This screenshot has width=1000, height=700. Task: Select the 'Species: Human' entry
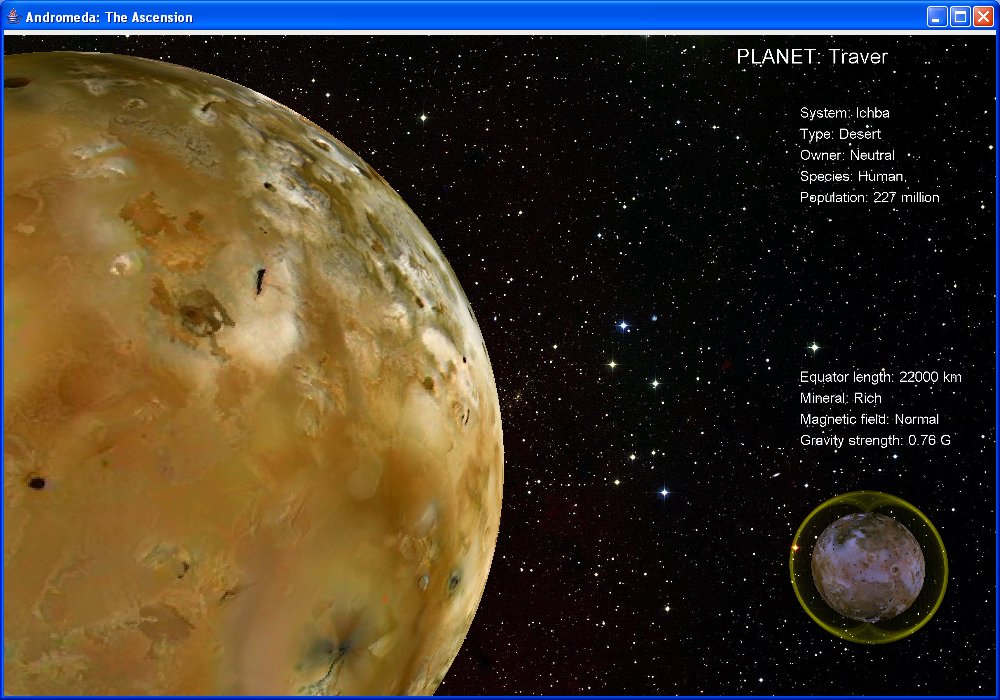coord(852,176)
